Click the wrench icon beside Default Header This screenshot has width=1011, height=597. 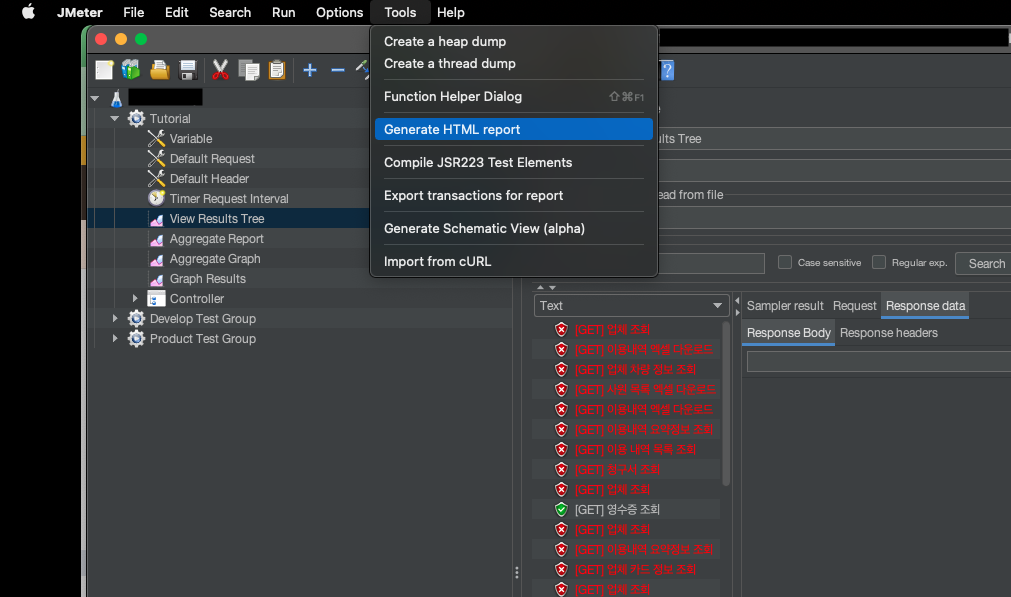156,179
